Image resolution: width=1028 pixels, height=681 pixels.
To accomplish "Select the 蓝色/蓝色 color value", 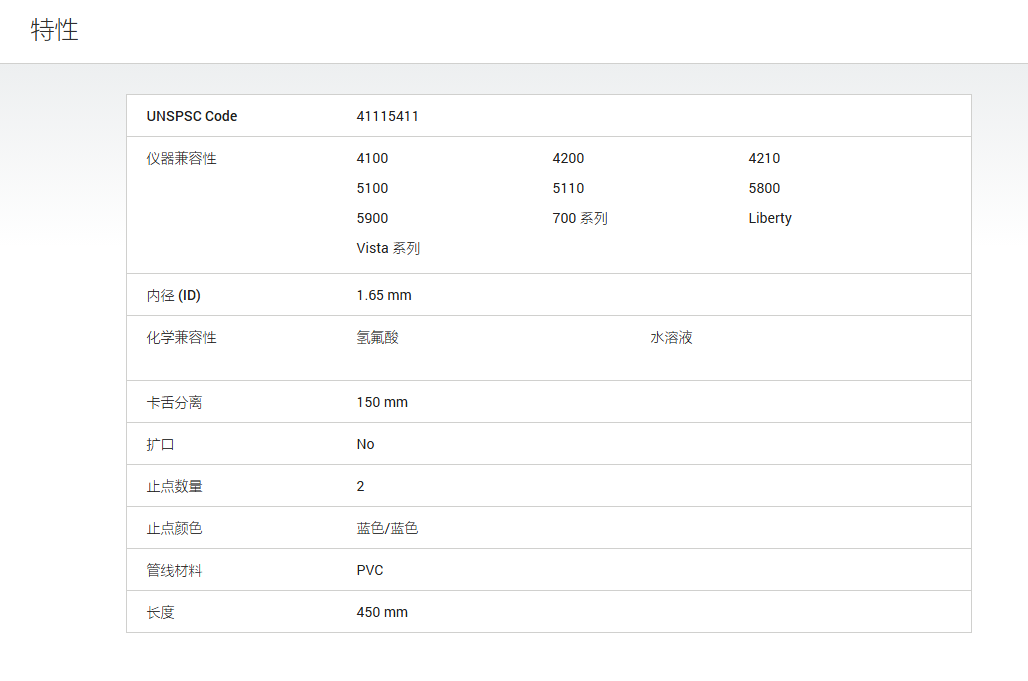I will tap(387, 528).
